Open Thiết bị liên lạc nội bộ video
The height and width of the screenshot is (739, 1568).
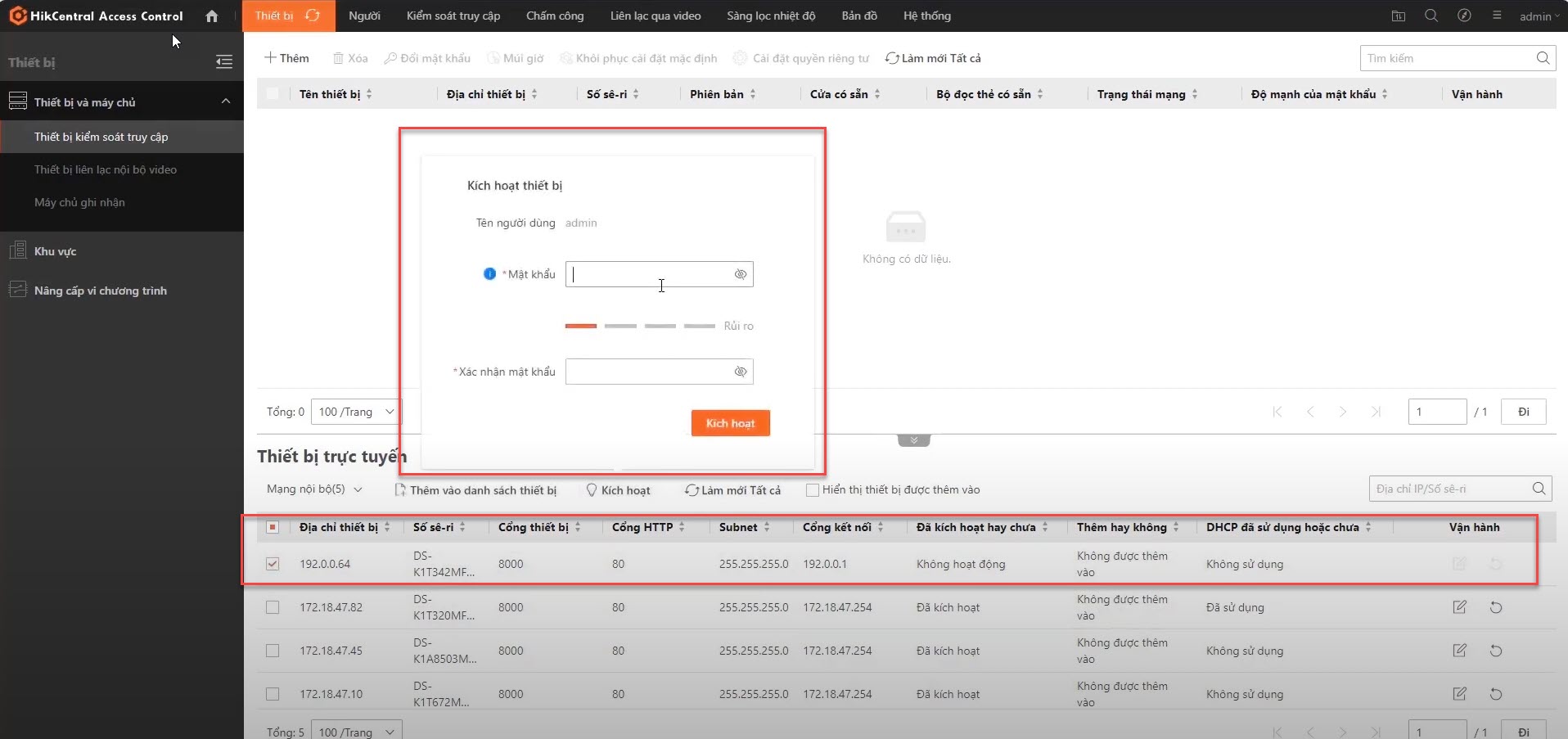(106, 169)
